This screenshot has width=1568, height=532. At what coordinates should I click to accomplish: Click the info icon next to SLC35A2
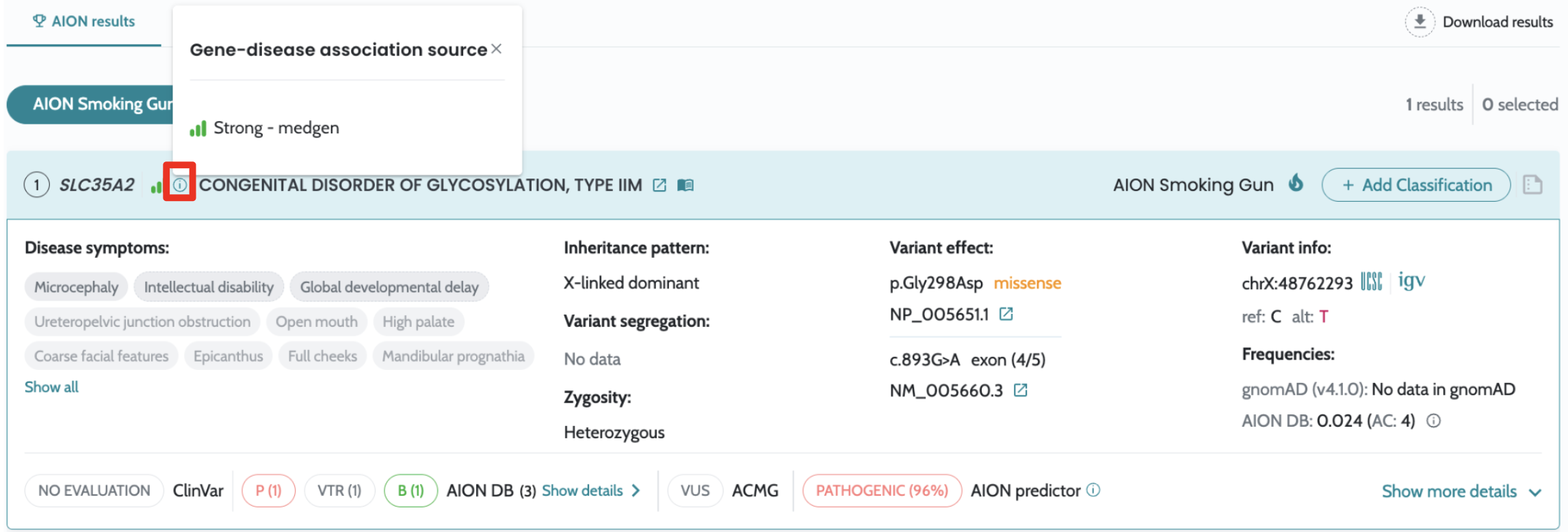(179, 185)
